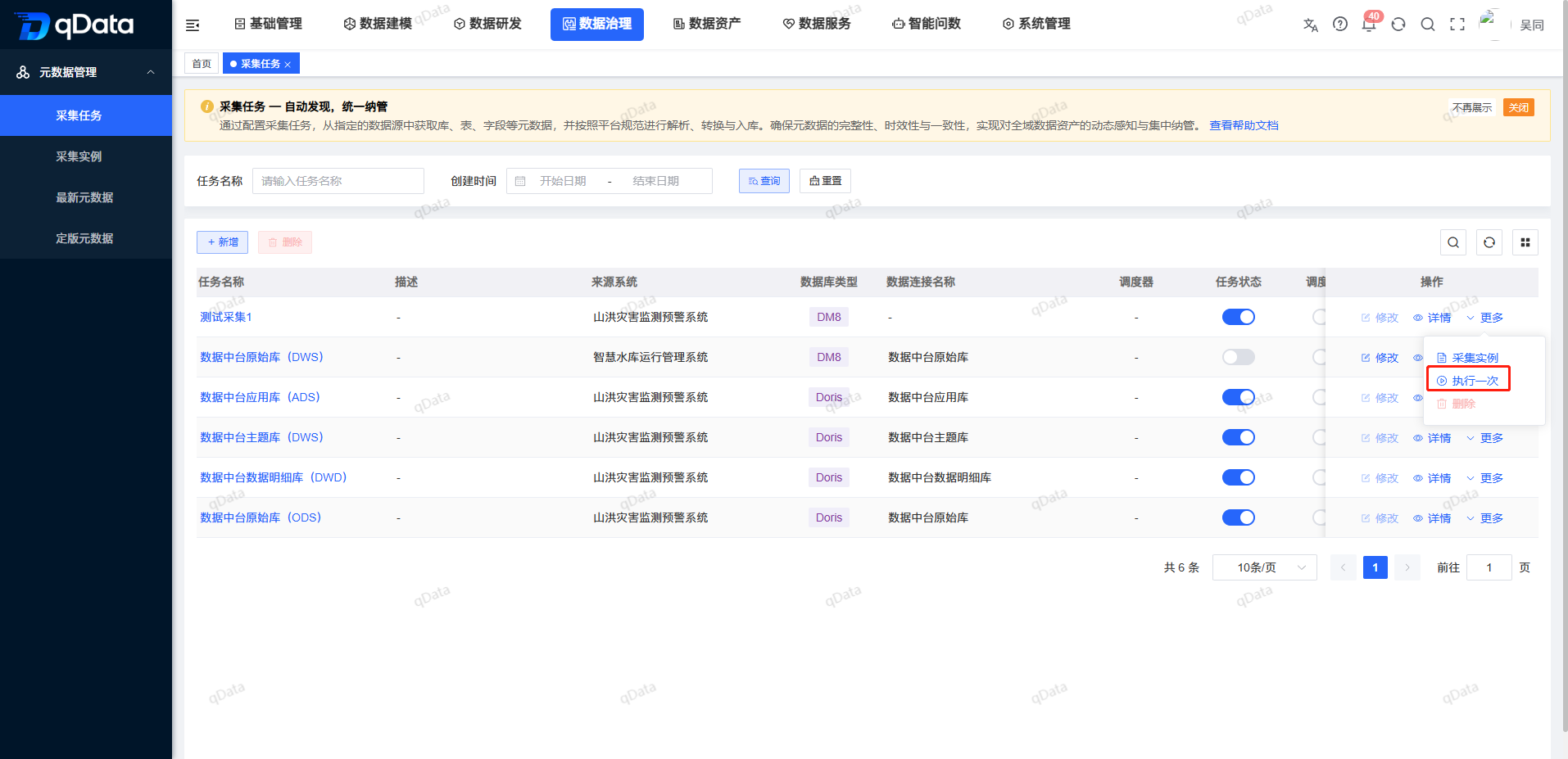Toggle task status for 数据中台数据明细库 (DWD)

[1238, 477]
